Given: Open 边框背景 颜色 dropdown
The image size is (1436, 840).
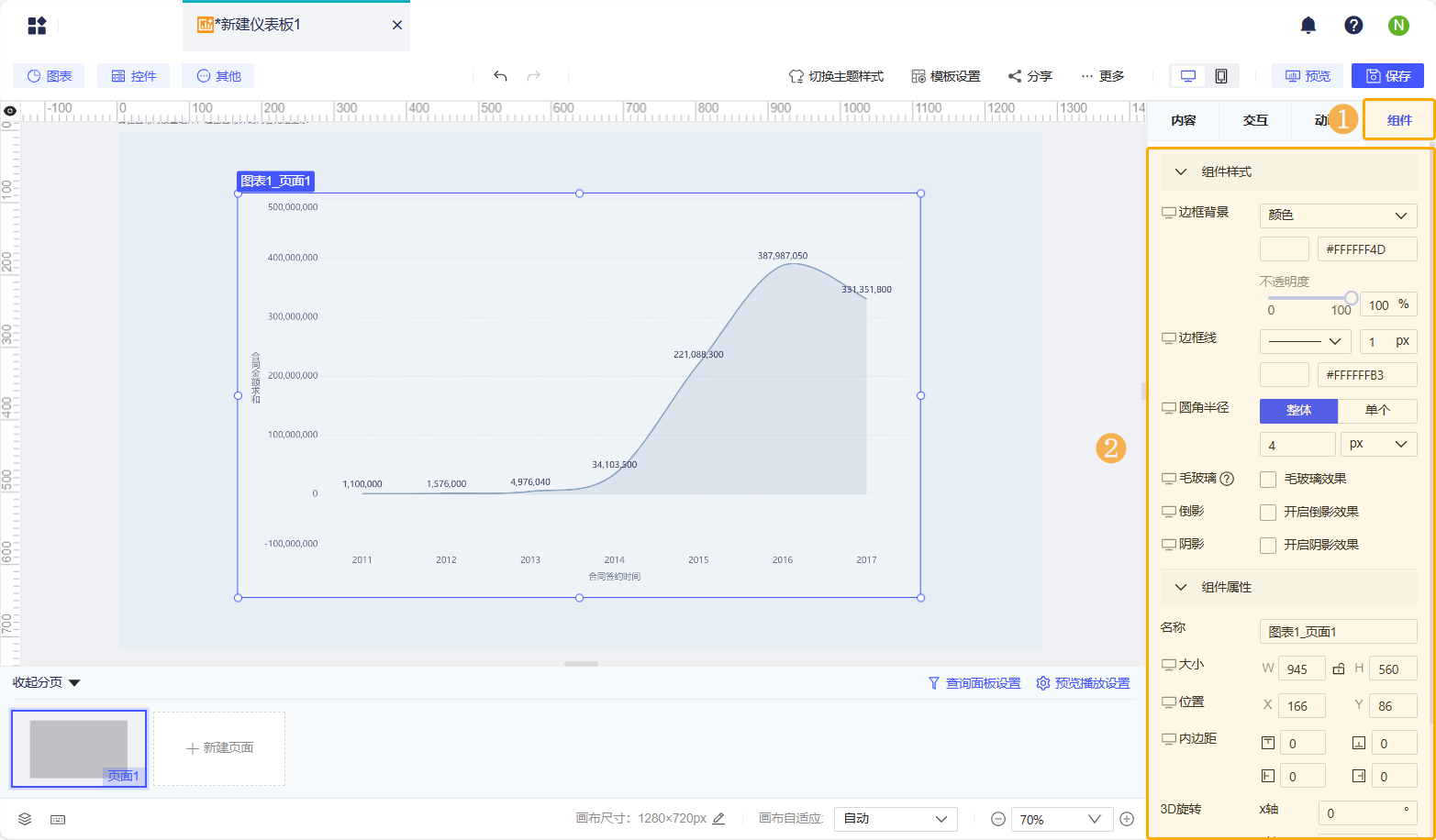Looking at the screenshot, I should [x=1338, y=215].
